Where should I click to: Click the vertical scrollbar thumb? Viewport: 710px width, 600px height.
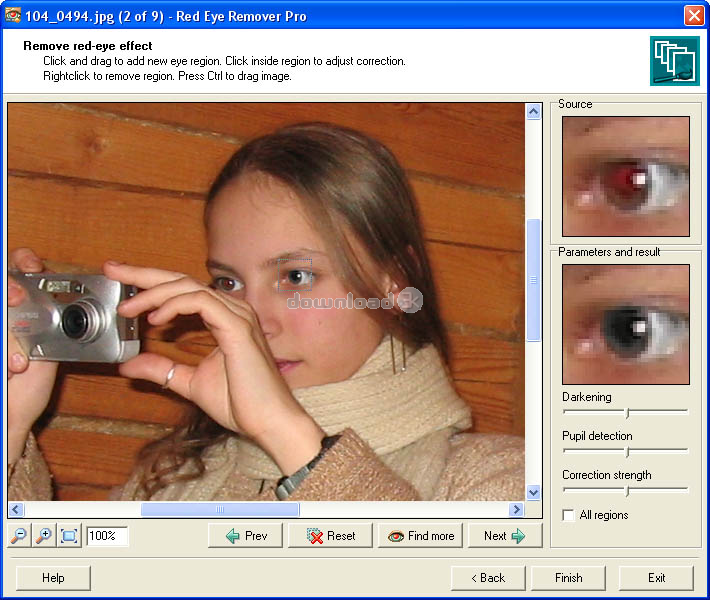533,280
